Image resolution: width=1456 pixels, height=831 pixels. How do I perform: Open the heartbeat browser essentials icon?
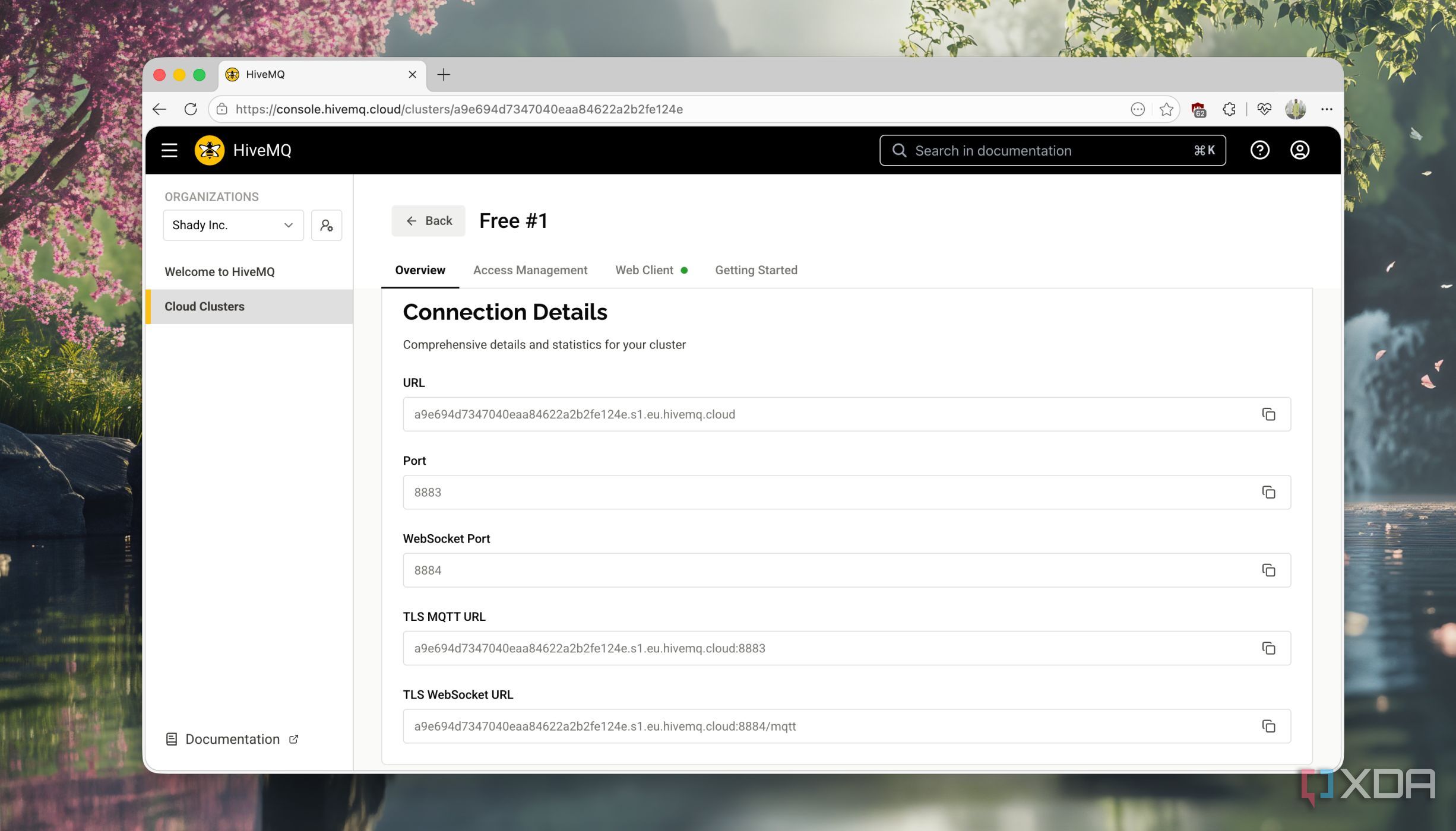coord(1264,109)
